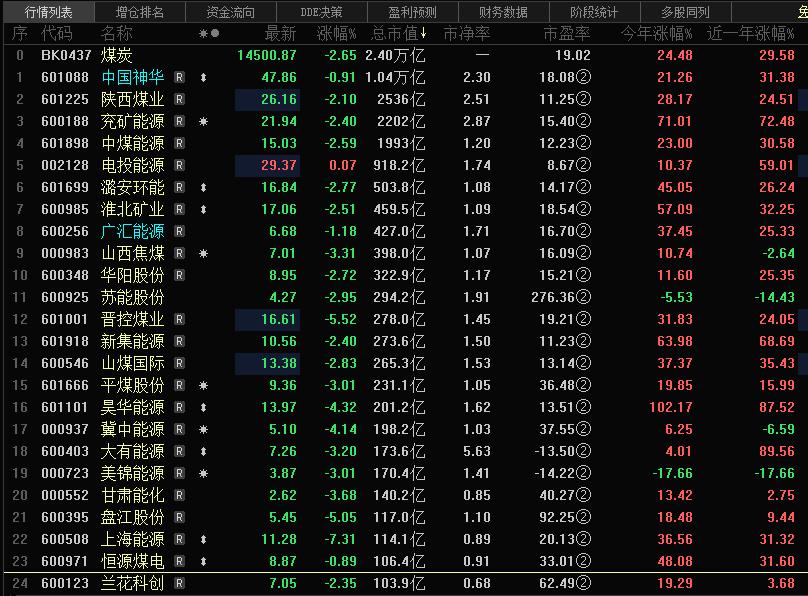Image resolution: width=808 pixels, height=596 pixels.
Task: Open stock 苏能股份 name
Action: pyautogui.click(x=133, y=297)
